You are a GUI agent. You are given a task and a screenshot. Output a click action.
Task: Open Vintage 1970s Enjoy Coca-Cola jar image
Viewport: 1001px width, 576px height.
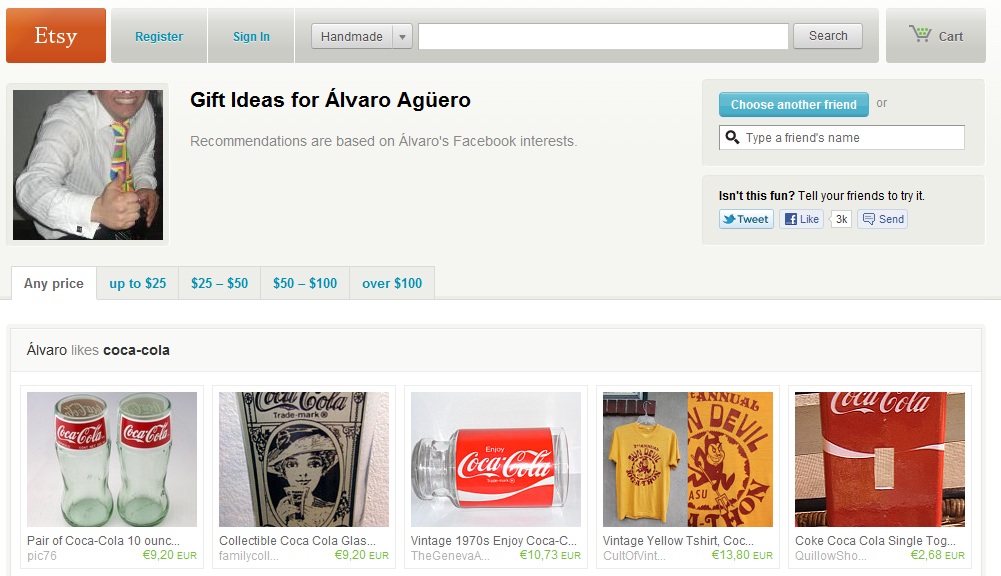[x=496, y=459]
